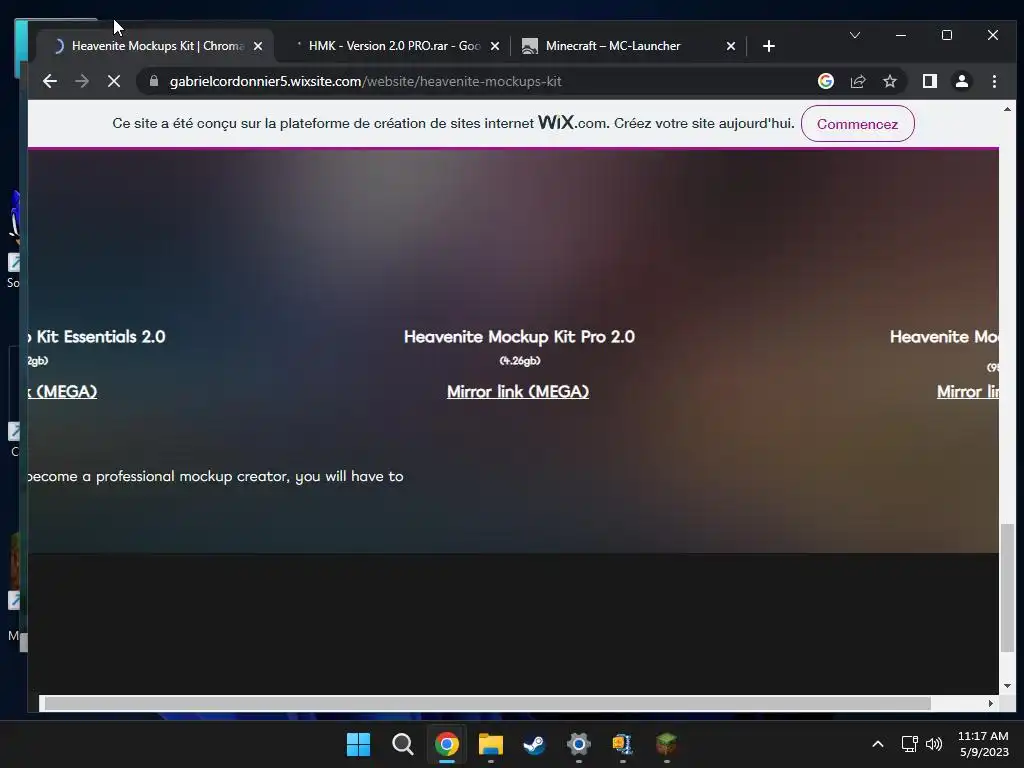
Task: Open the WinRAR archive taskbar icon
Action: tap(622, 744)
